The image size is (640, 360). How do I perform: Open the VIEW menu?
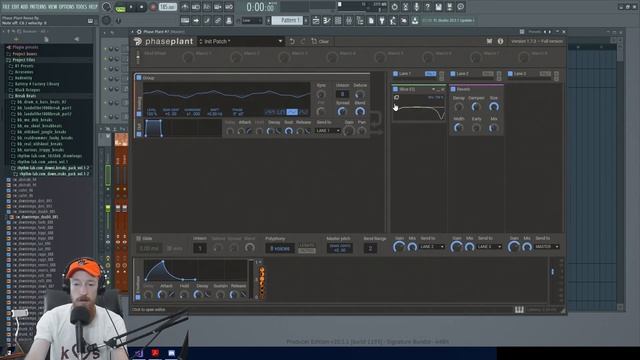point(53,7)
